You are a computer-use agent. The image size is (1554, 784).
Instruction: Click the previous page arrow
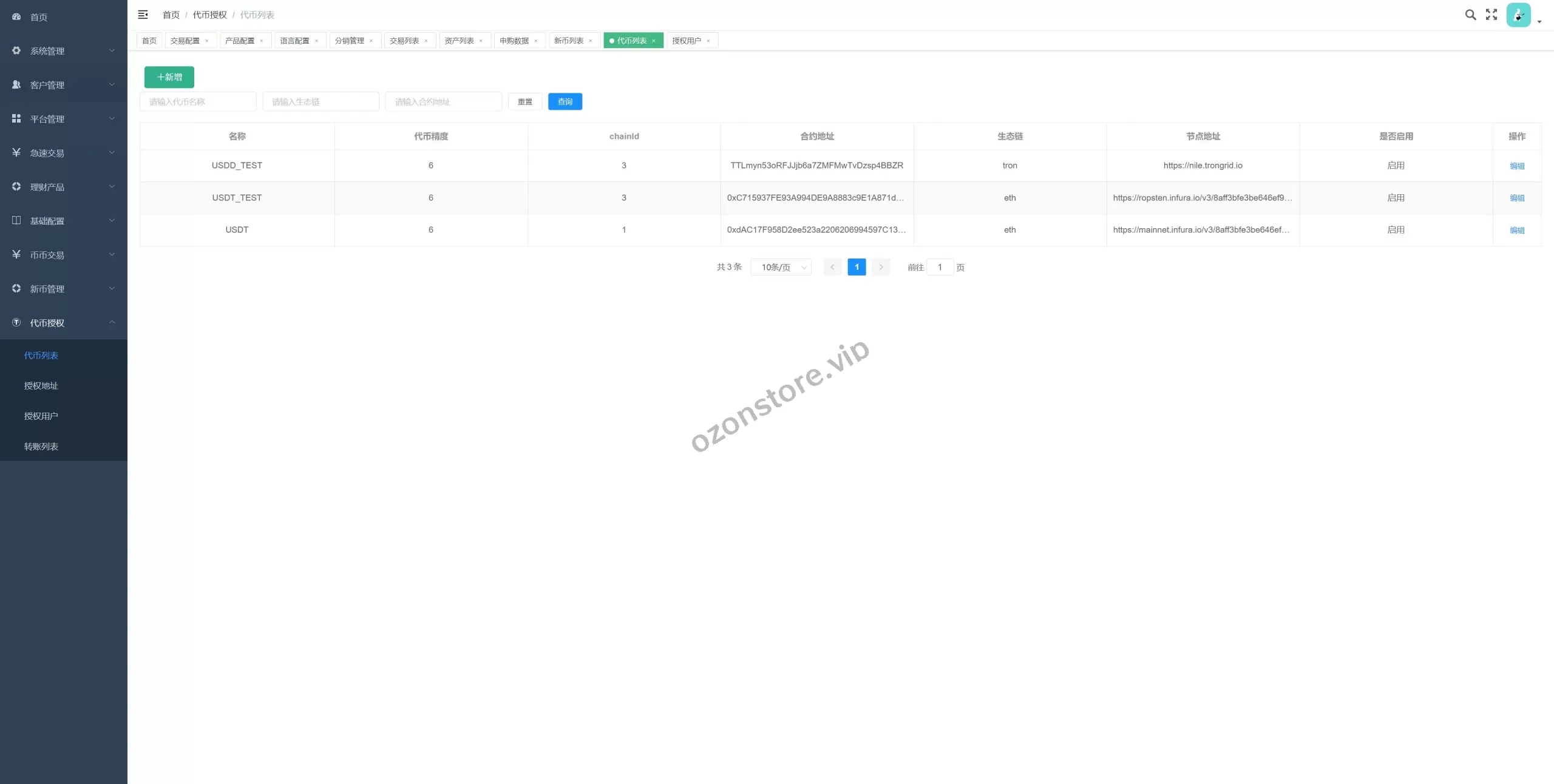tap(832, 267)
